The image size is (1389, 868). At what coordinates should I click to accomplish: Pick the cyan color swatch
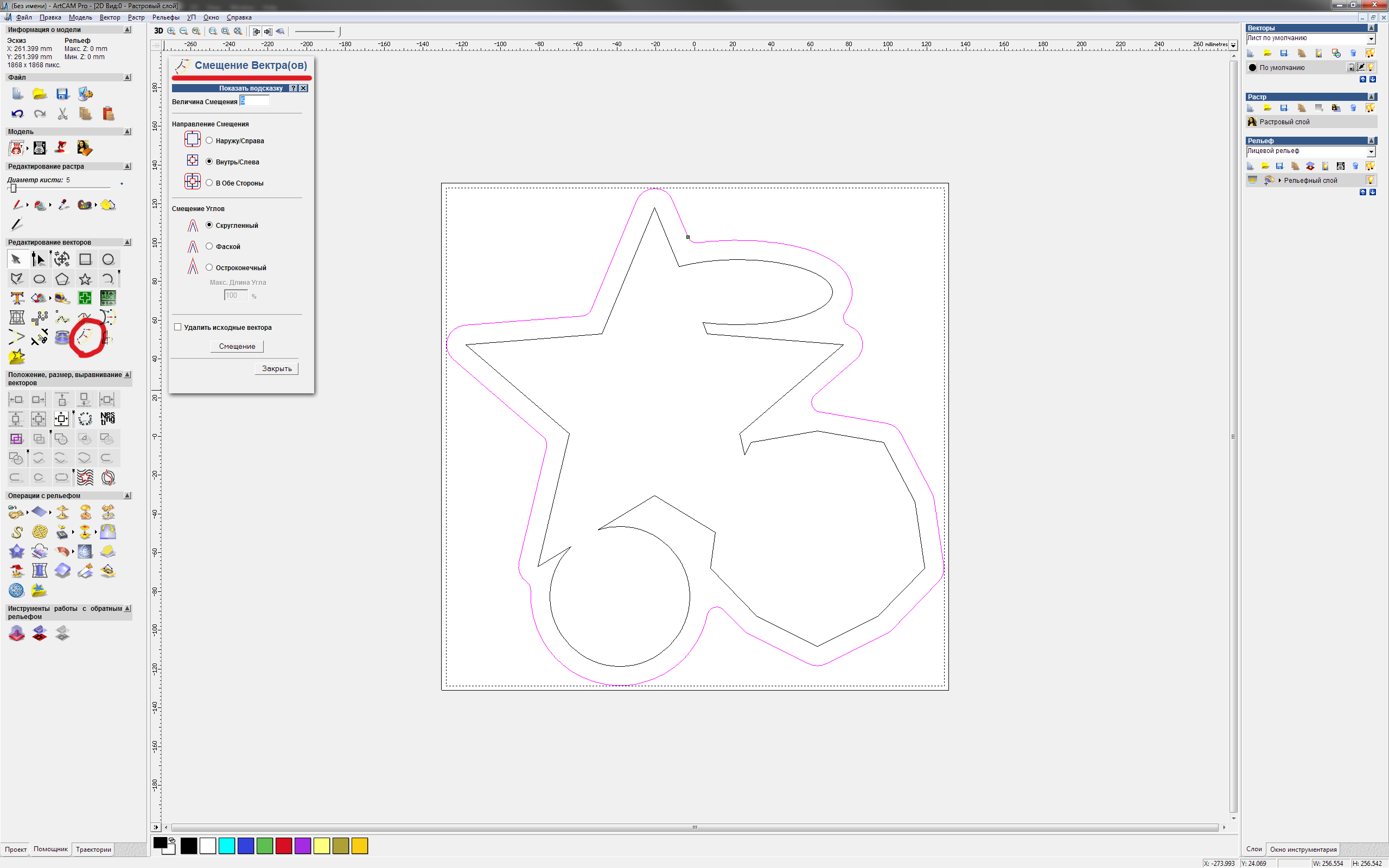[x=227, y=846]
